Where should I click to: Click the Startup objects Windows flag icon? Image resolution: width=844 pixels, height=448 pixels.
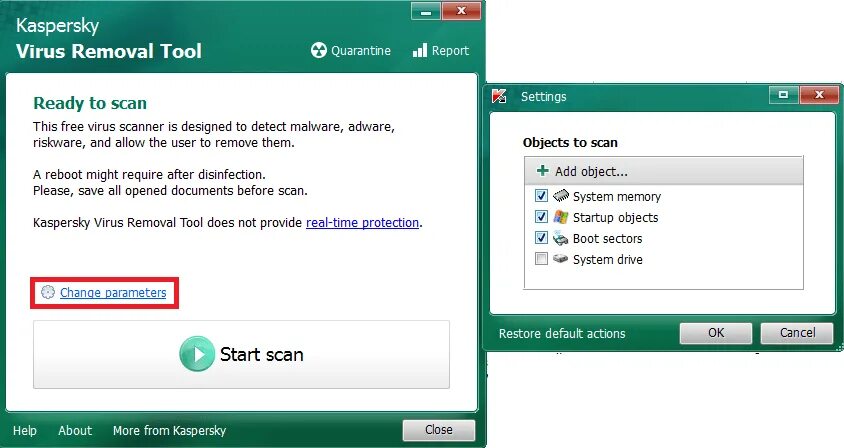click(560, 216)
